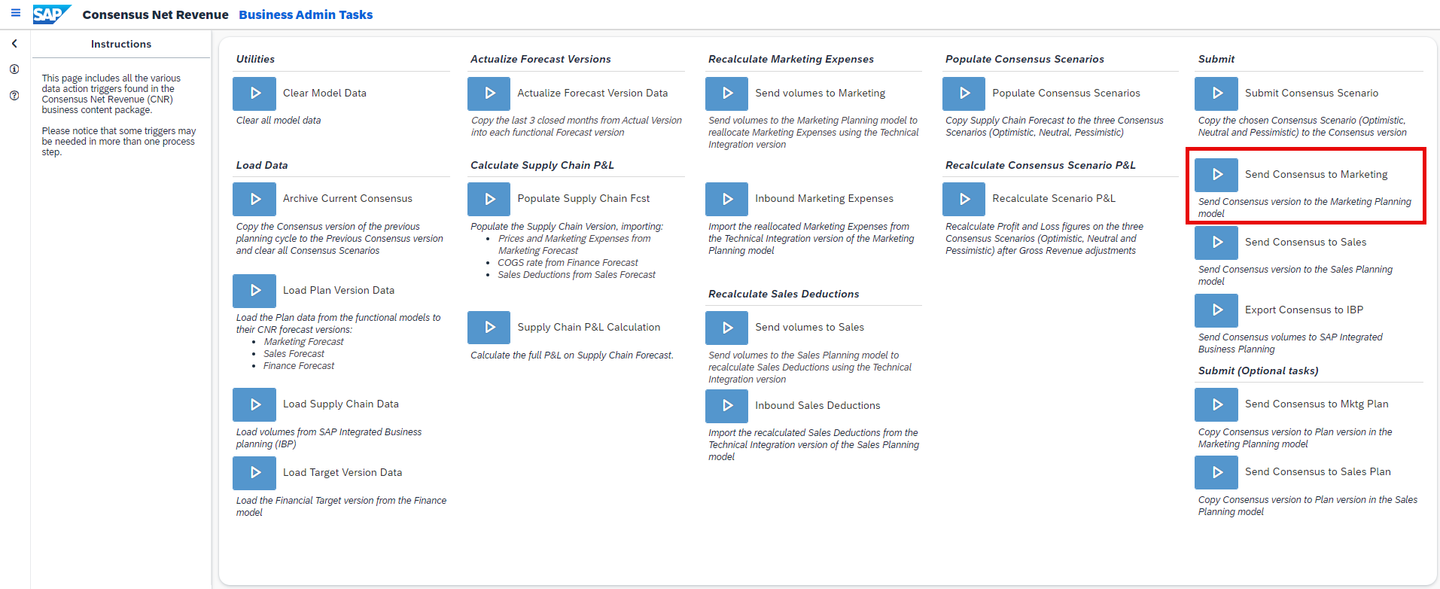
Task: Click the SAP logo
Action: point(52,14)
